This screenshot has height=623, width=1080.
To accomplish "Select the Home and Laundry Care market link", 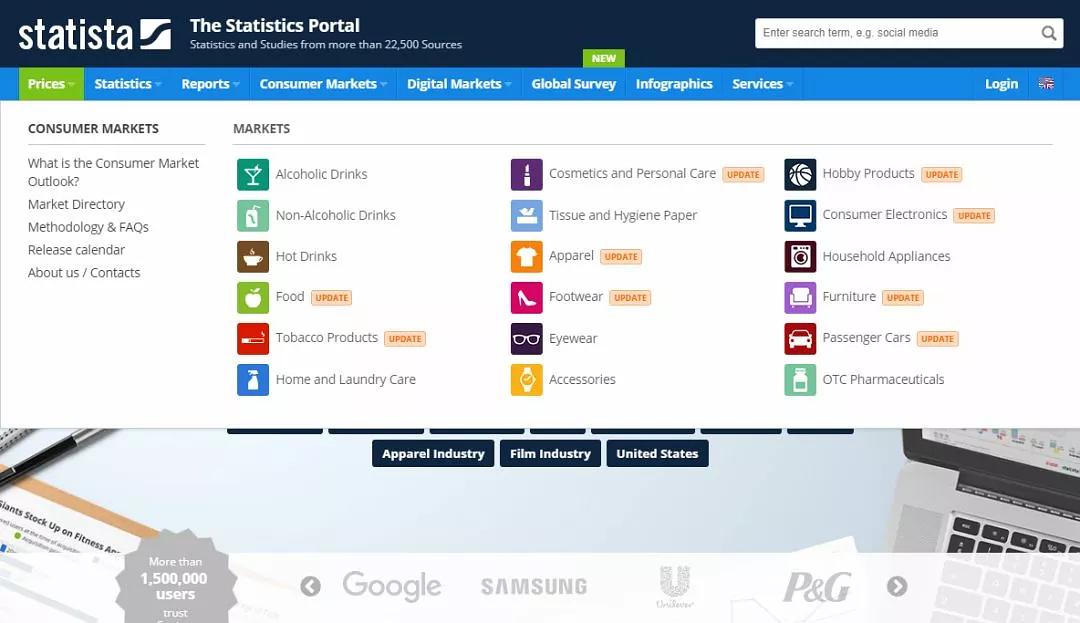I will tap(346, 380).
